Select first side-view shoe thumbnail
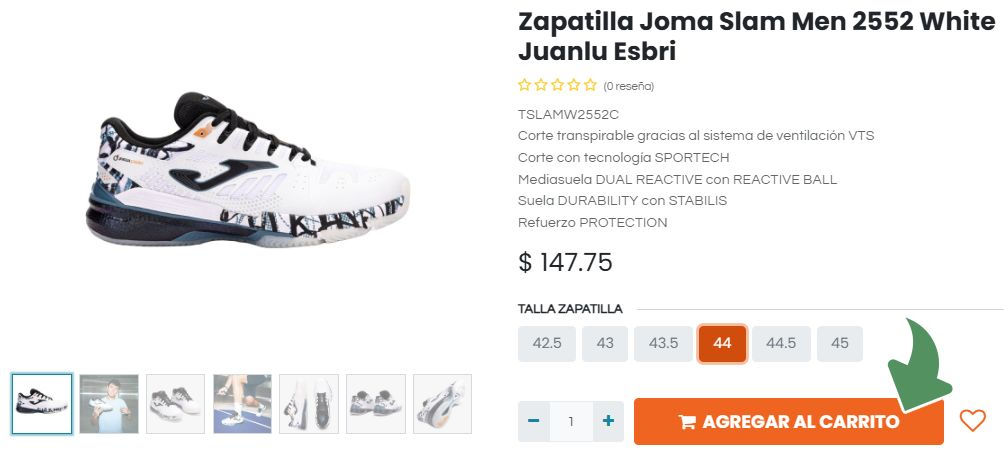The width and height of the screenshot is (1008, 451). coord(42,404)
